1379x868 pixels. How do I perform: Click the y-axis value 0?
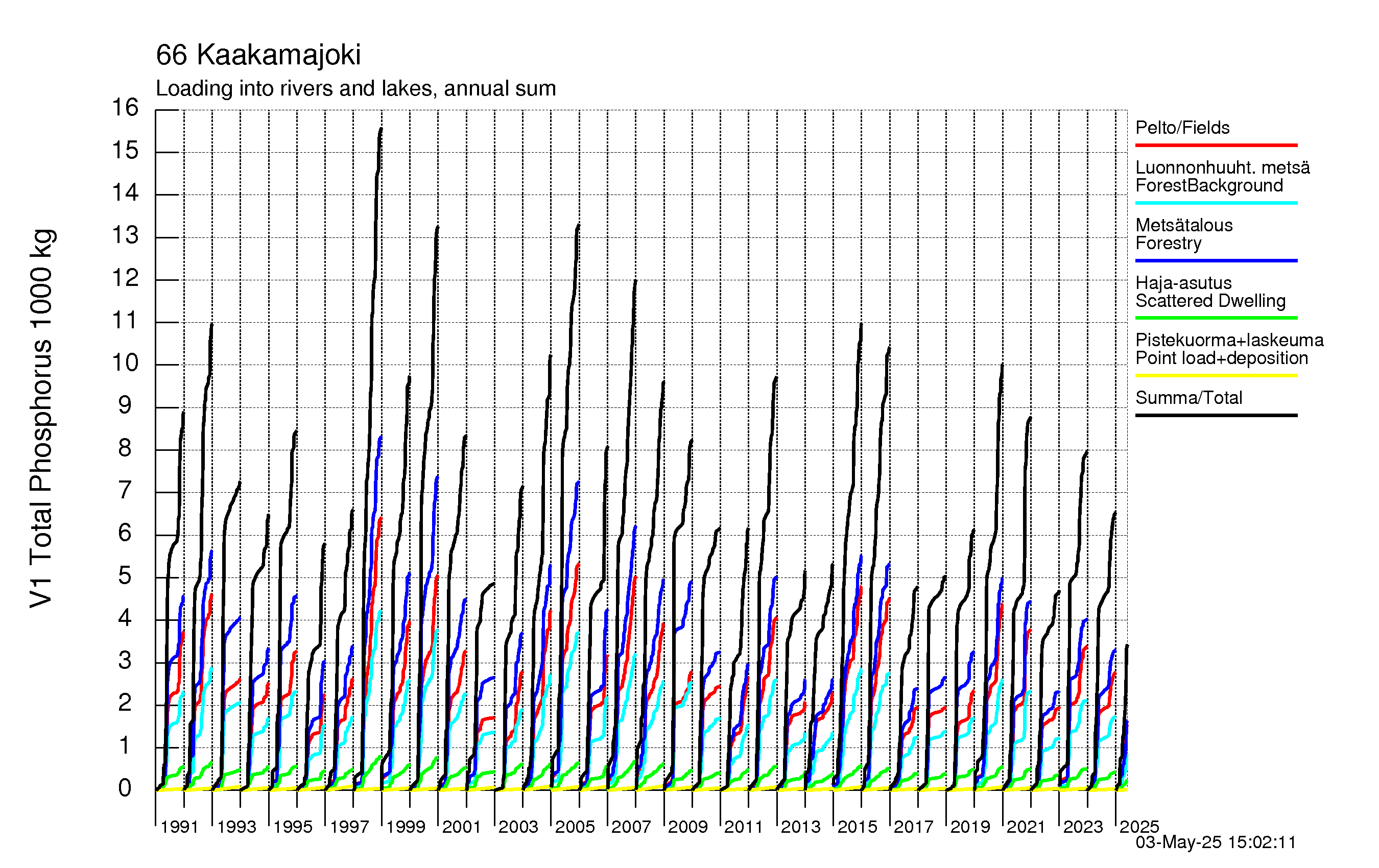click(126, 788)
